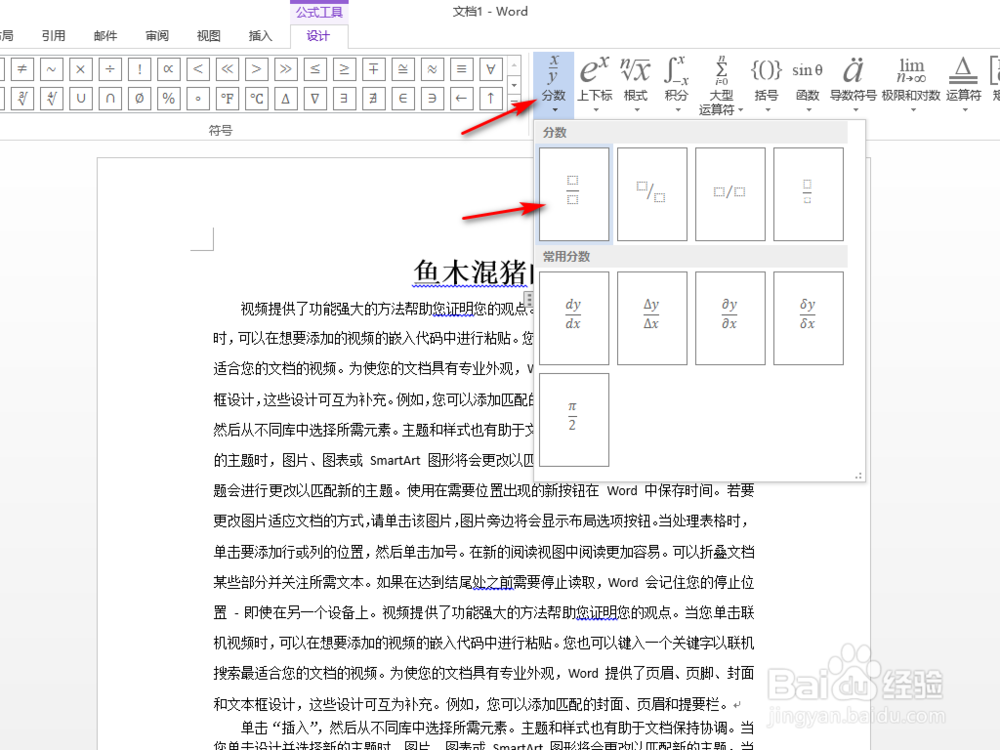Insert the tilde ~ symbol

pos(51,69)
